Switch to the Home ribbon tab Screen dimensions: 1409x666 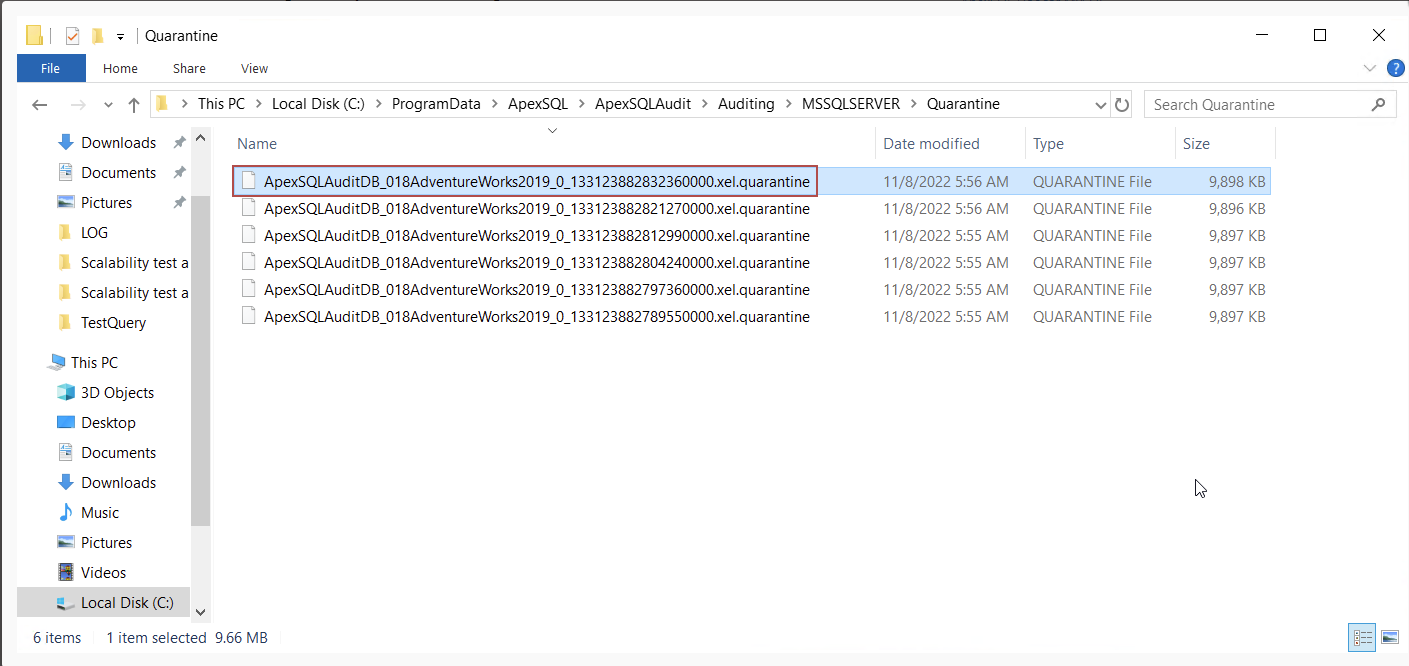(120, 68)
